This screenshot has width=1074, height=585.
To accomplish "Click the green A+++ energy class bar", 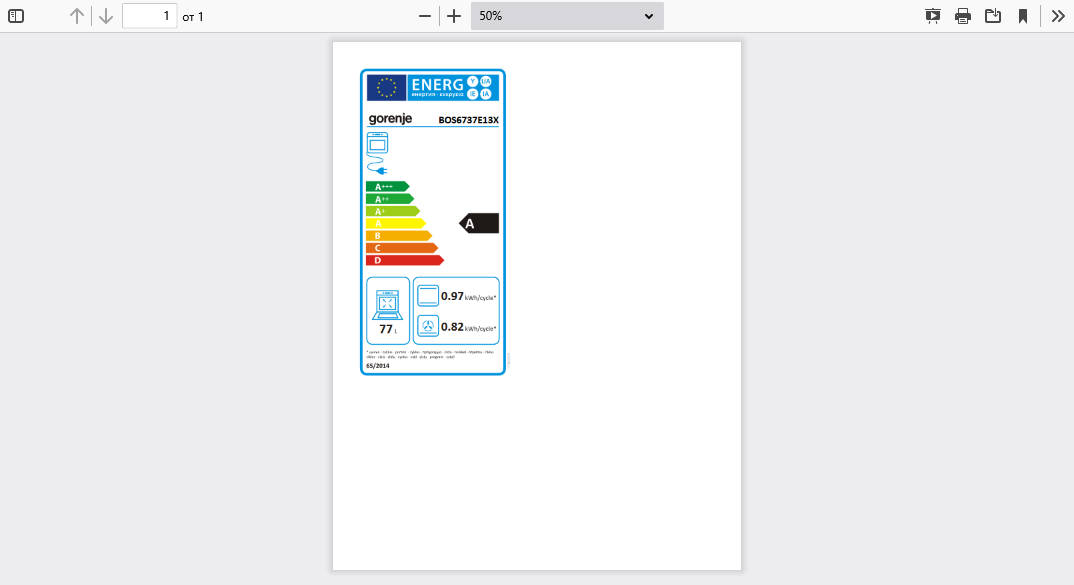I will click(388, 186).
